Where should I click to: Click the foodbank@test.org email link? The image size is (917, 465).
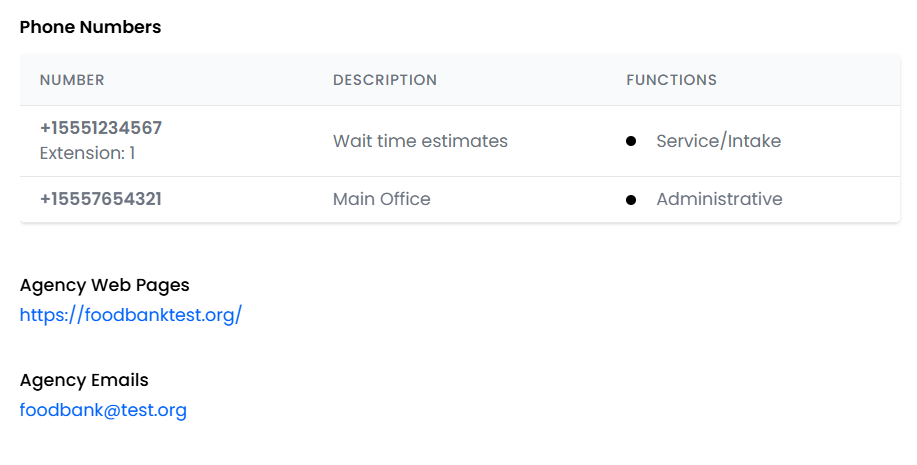(x=103, y=410)
